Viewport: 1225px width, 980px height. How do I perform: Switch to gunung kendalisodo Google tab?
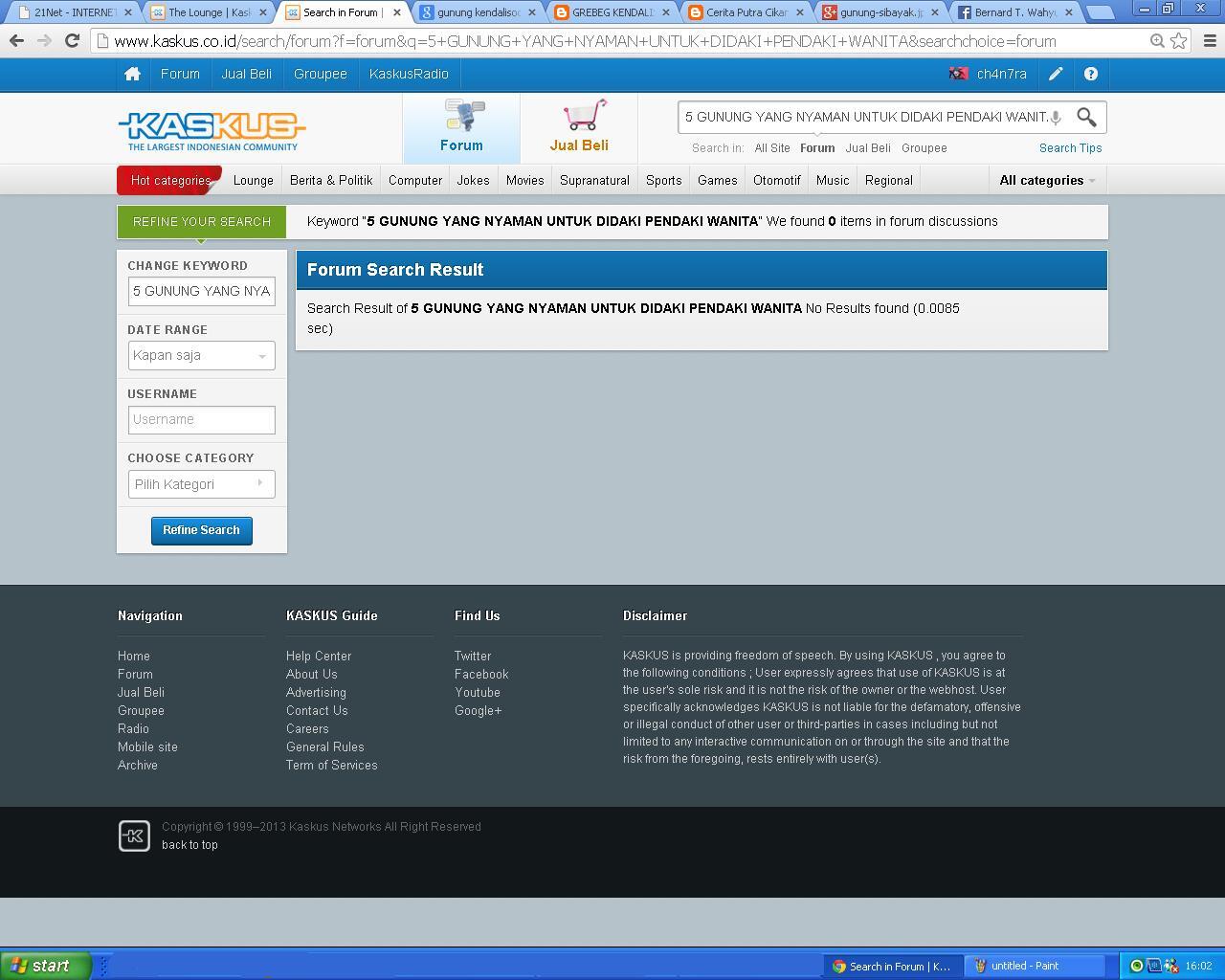[479, 12]
